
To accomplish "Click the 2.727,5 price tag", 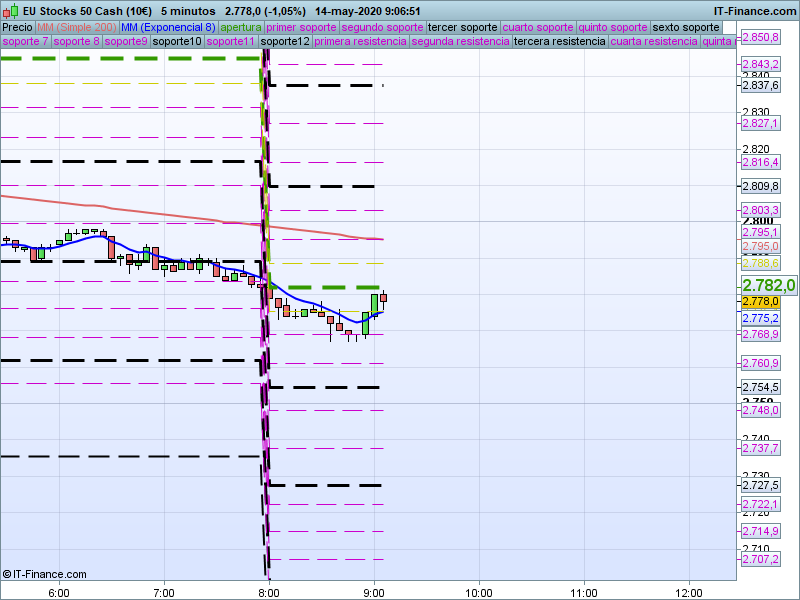I will (x=760, y=485).
